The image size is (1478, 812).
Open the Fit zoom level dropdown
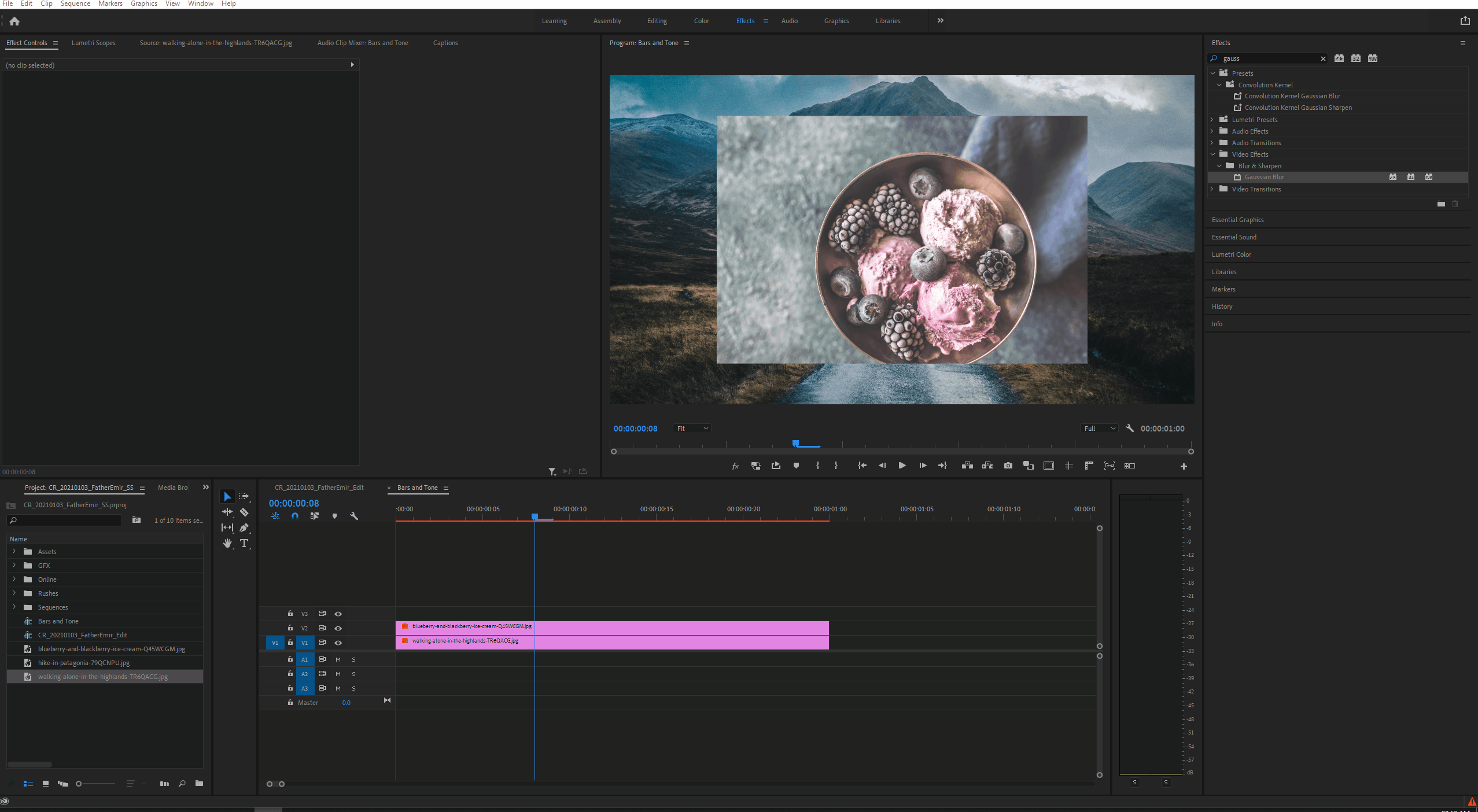pyautogui.click(x=692, y=429)
